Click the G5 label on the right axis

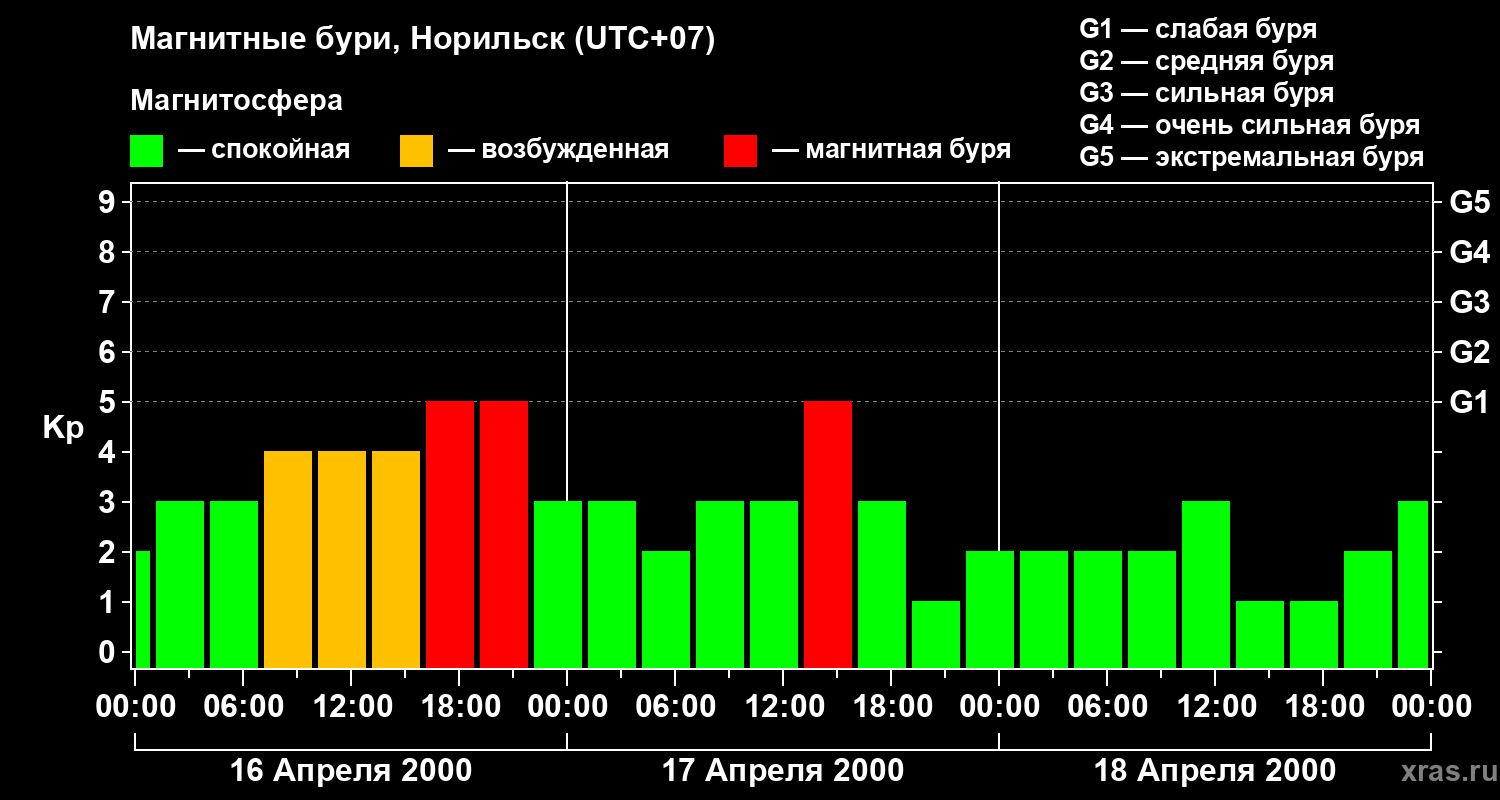coord(1469,202)
